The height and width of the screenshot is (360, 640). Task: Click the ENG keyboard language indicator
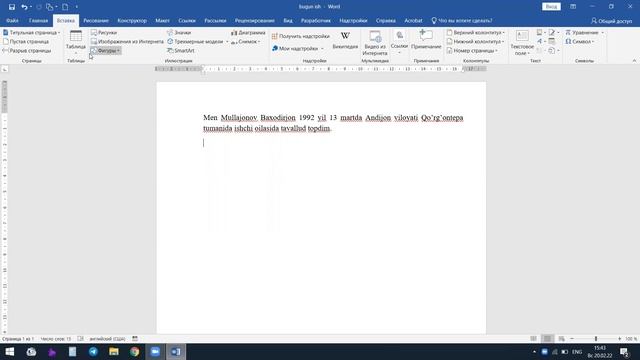pos(577,351)
